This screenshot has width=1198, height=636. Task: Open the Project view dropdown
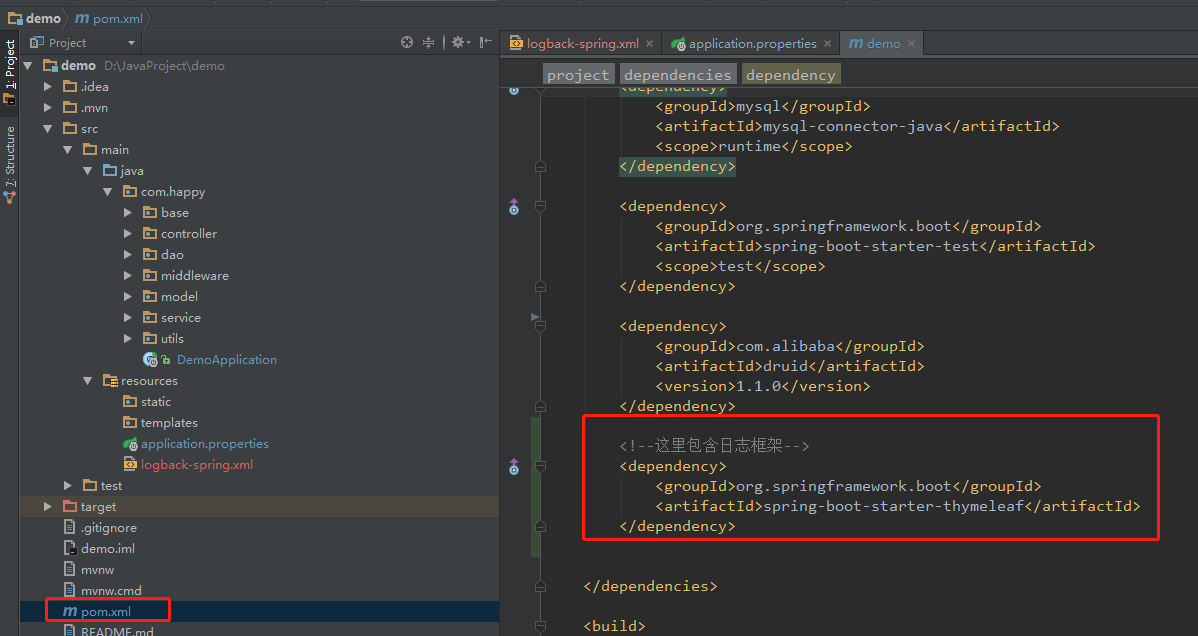[131, 44]
